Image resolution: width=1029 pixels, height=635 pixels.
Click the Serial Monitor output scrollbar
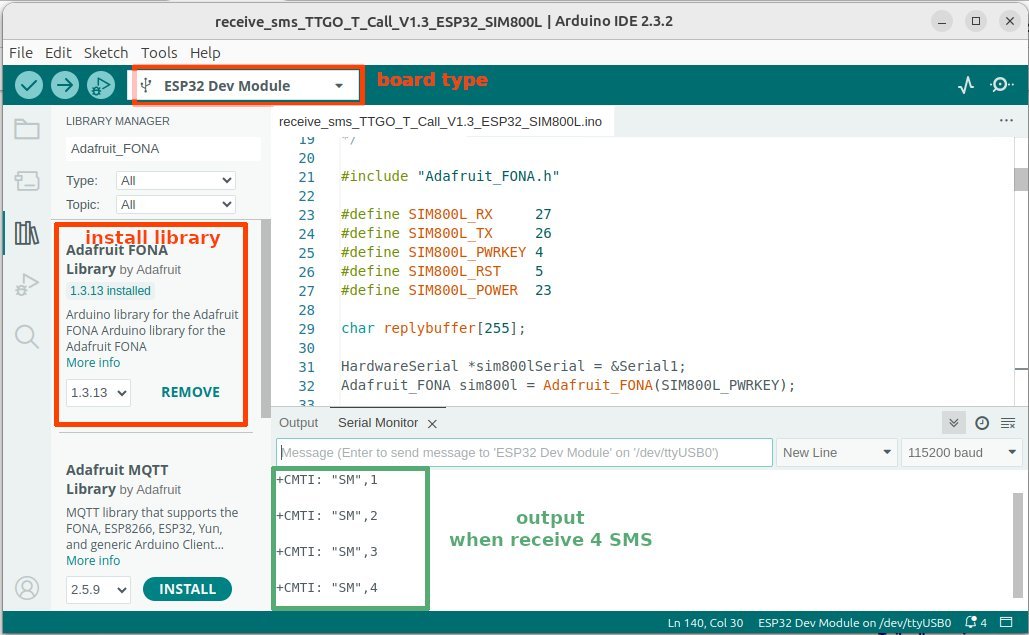click(1018, 546)
